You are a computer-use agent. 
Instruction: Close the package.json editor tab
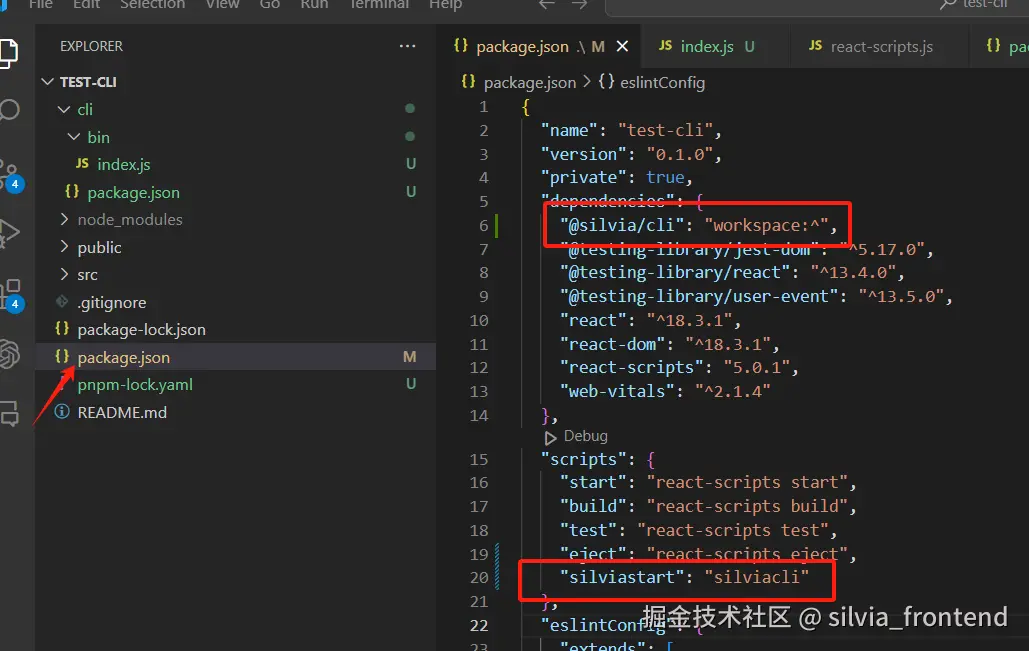622,47
